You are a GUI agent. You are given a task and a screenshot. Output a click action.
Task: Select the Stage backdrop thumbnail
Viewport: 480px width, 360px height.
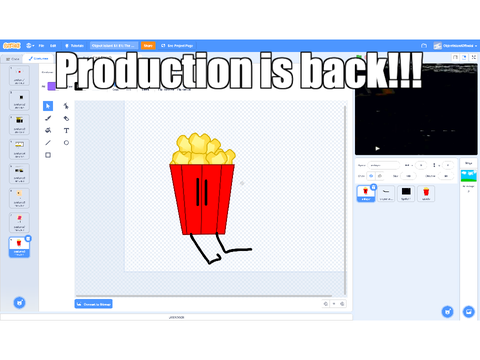(469, 175)
